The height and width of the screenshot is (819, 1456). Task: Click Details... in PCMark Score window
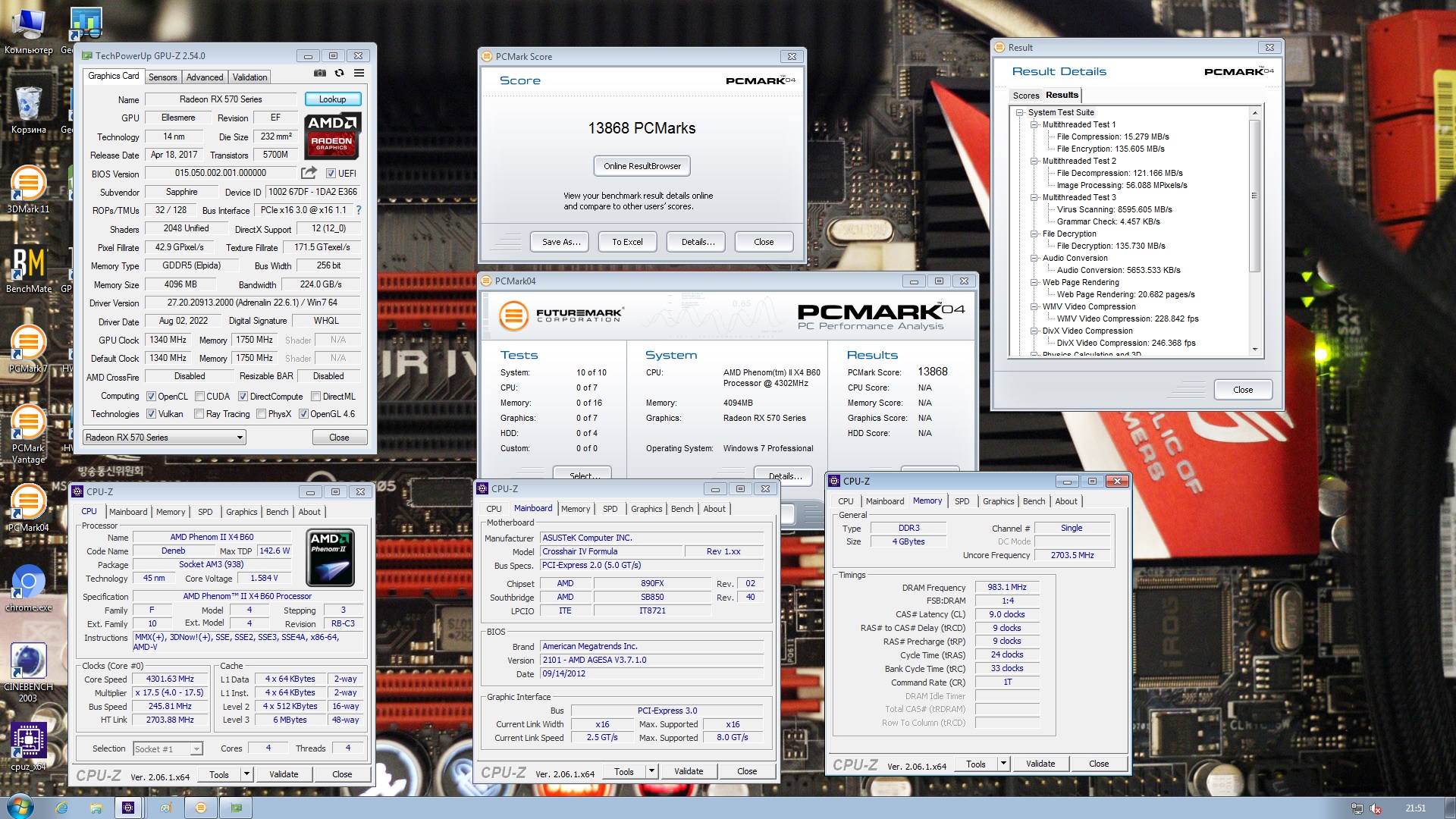tap(698, 242)
